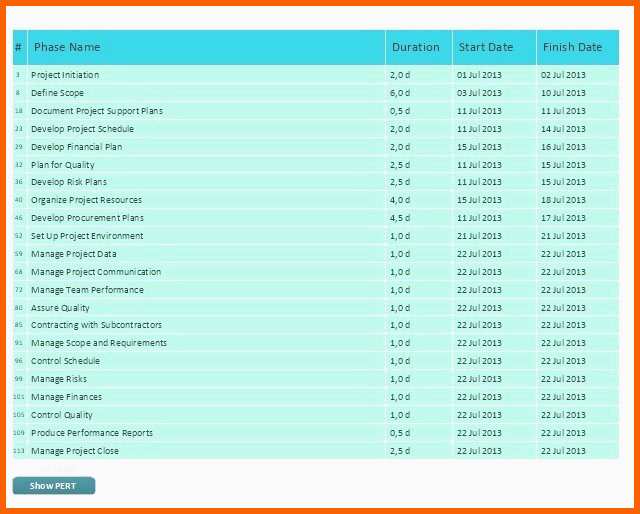This screenshot has height=514, width=640.
Task: Select the Plan for Quality phase
Action: (x=63, y=165)
